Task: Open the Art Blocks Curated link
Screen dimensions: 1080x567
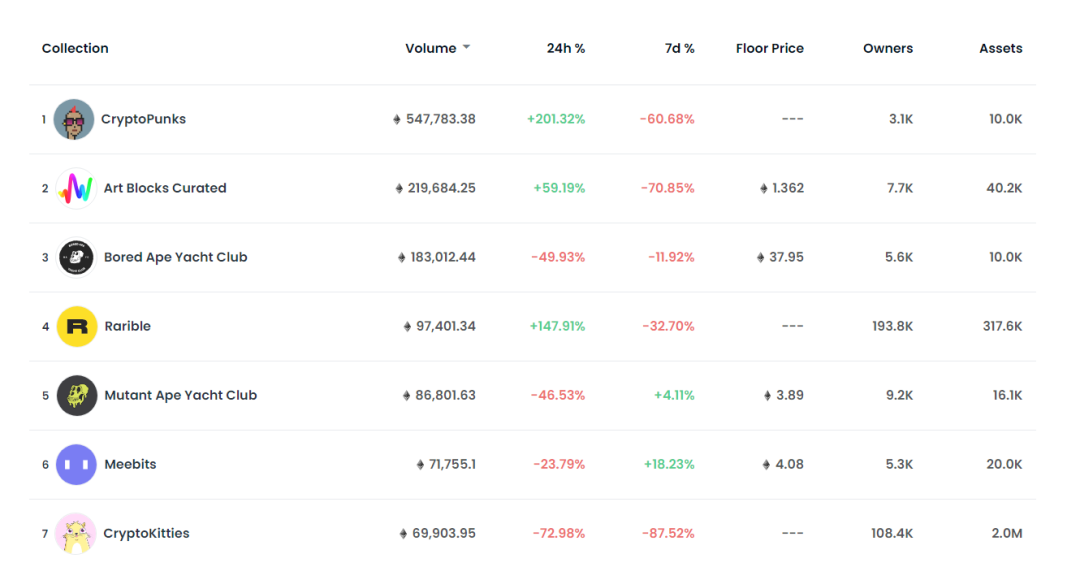Action: [x=165, y=188]
